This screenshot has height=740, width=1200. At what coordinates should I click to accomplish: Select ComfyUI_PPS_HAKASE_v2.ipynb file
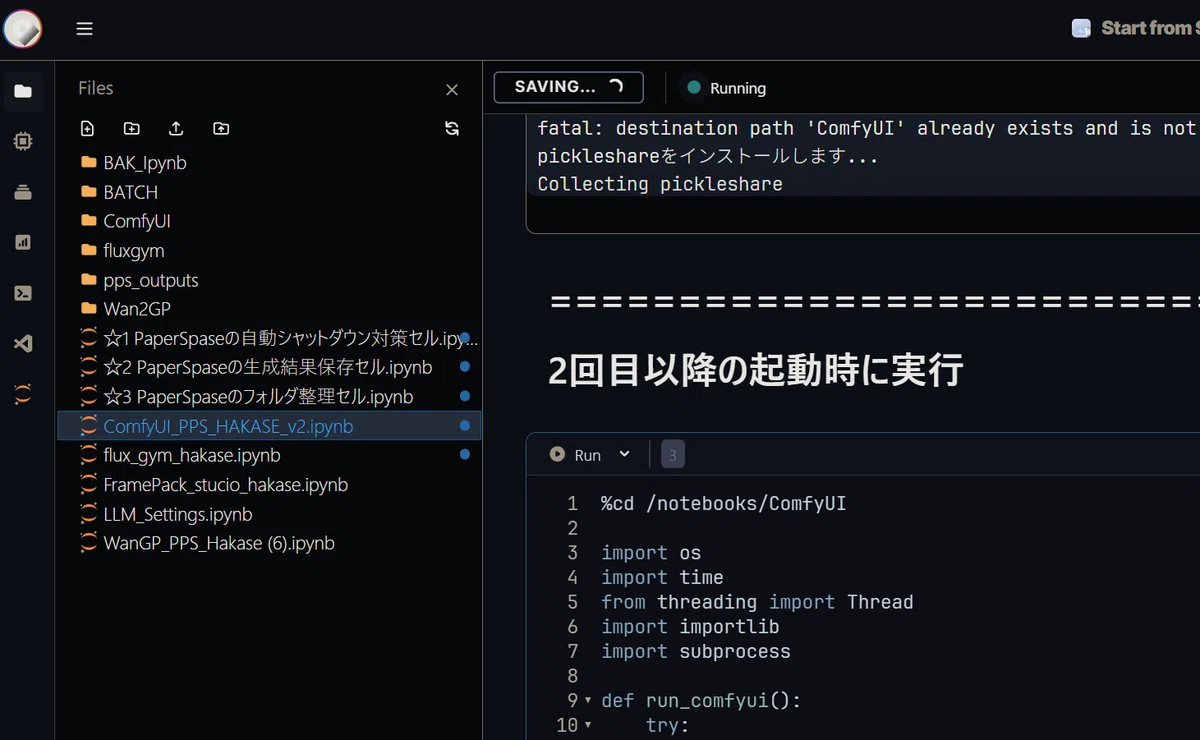(269, 426)
